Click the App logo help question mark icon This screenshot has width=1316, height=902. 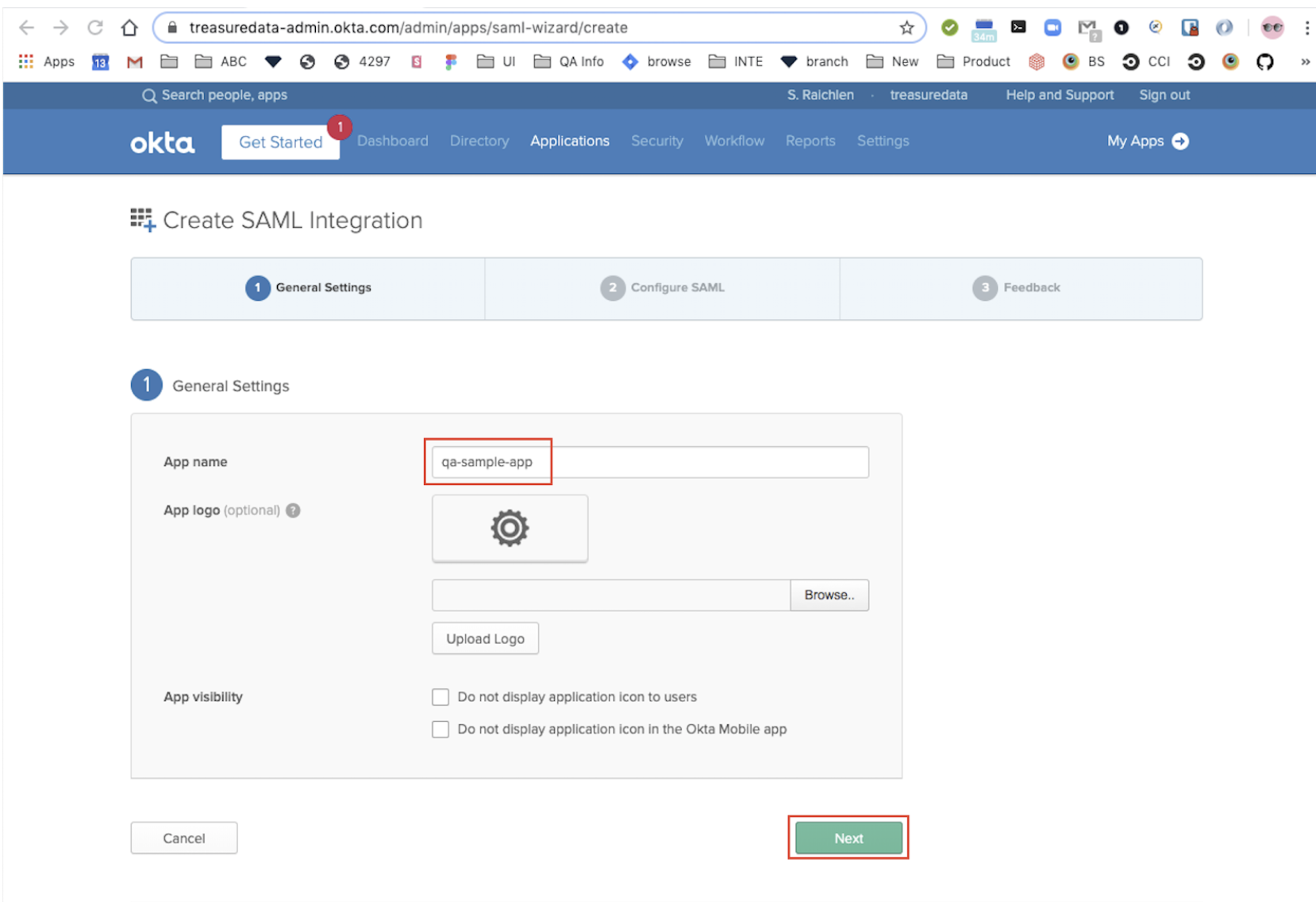[293, 511]
